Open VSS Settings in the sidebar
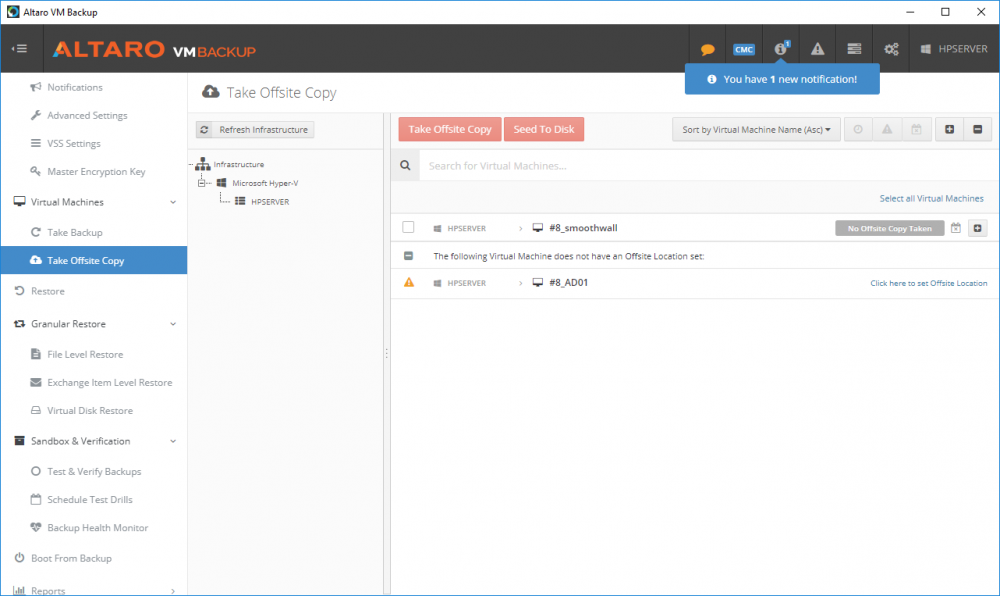This screenshot has width=1000, height=596. point(73,143)
